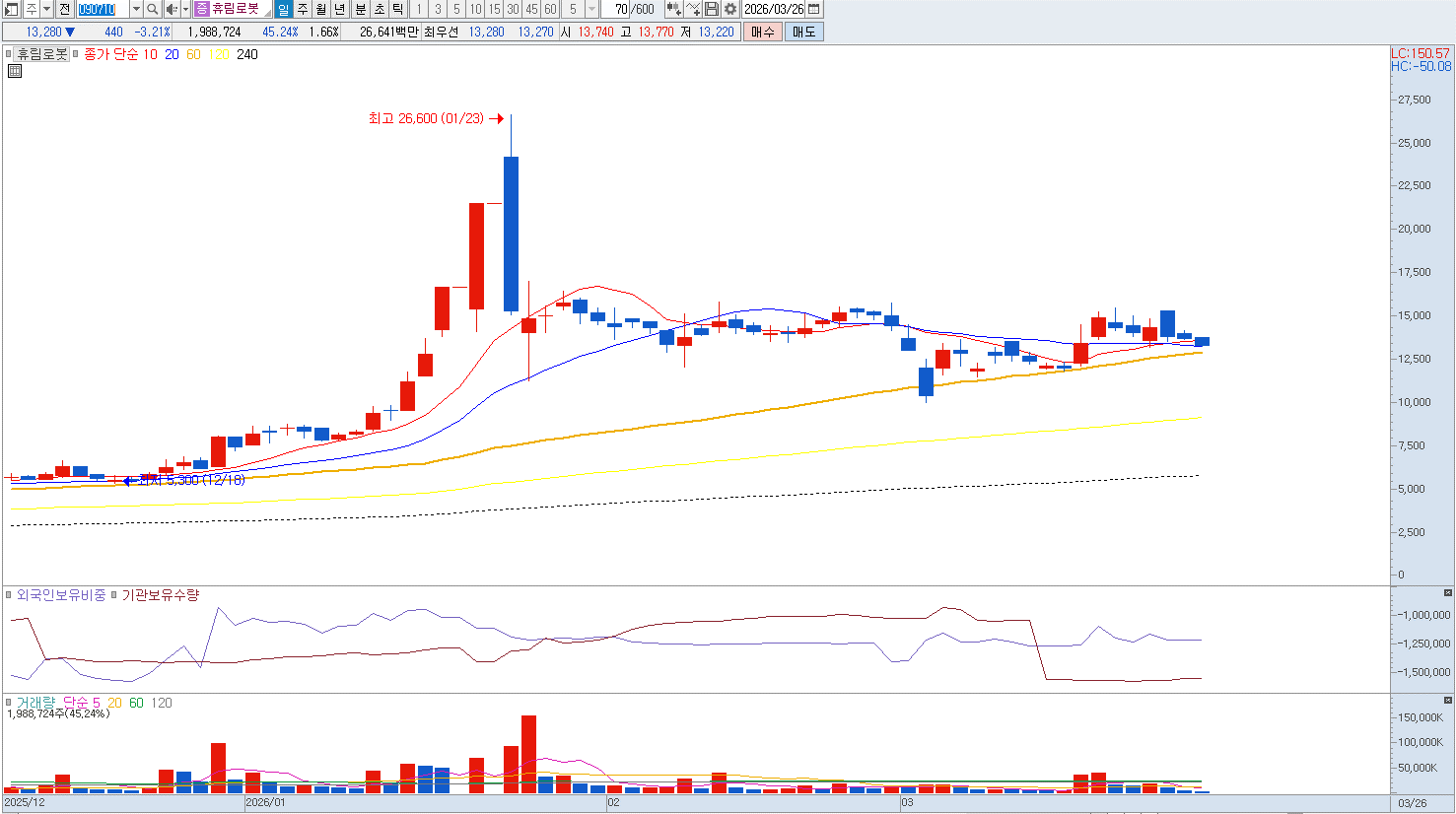Click the save chart floppy icon
The width and height of the screenshot is (1456, 814).
tap(712, 9)
